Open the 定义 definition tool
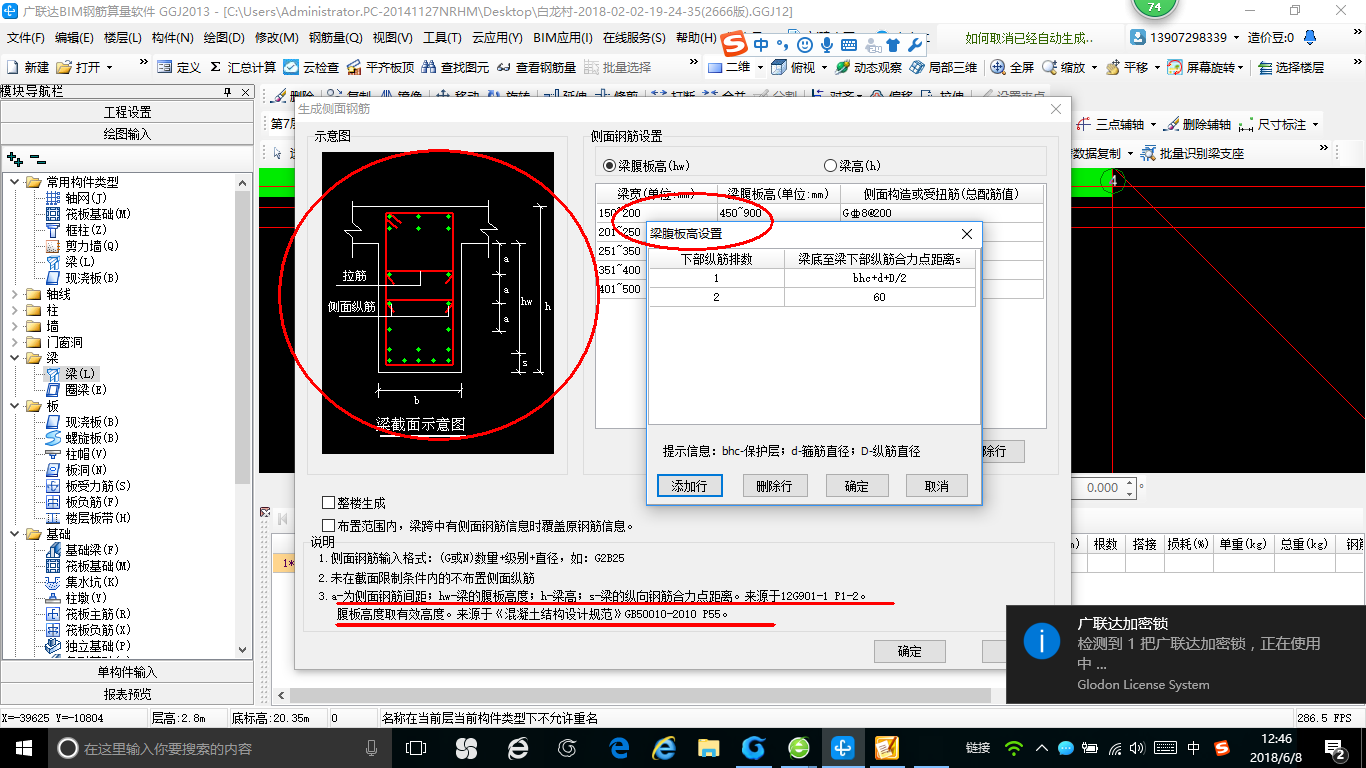This screenshot has width=1366, height=768. point(179,67)
